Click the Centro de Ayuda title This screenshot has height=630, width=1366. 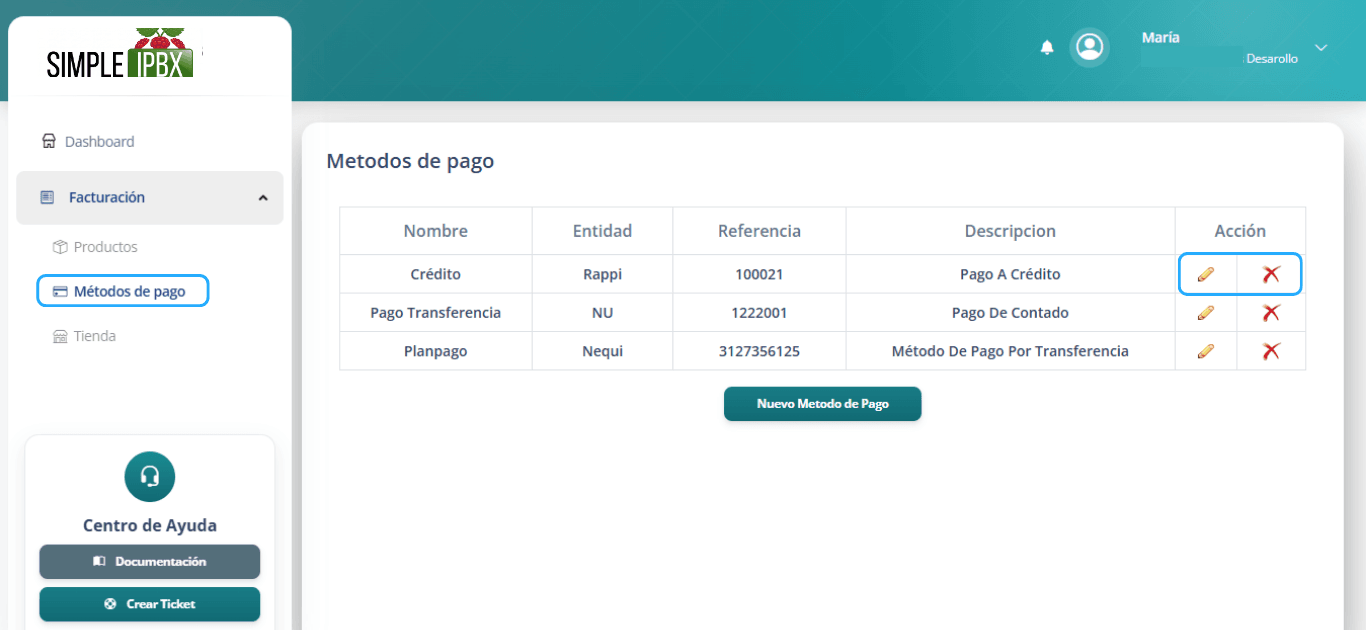[150, 526]
